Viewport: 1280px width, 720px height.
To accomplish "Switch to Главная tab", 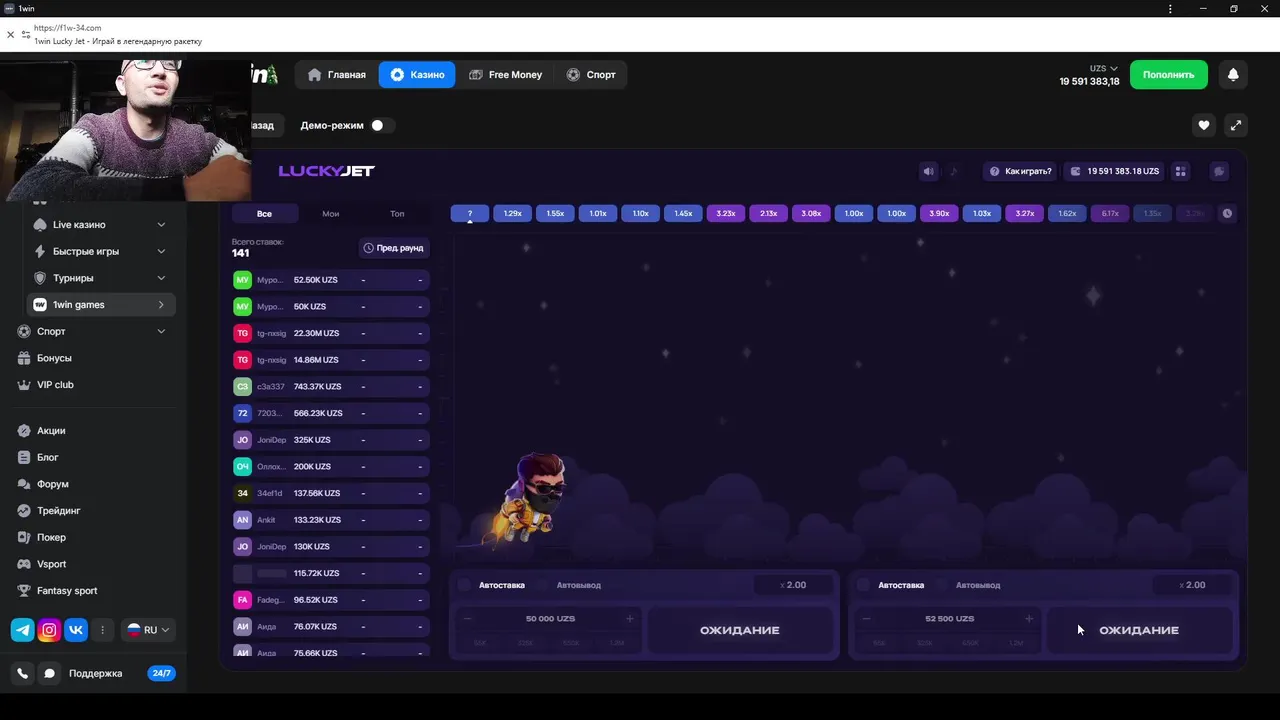I will coord(337,75).
